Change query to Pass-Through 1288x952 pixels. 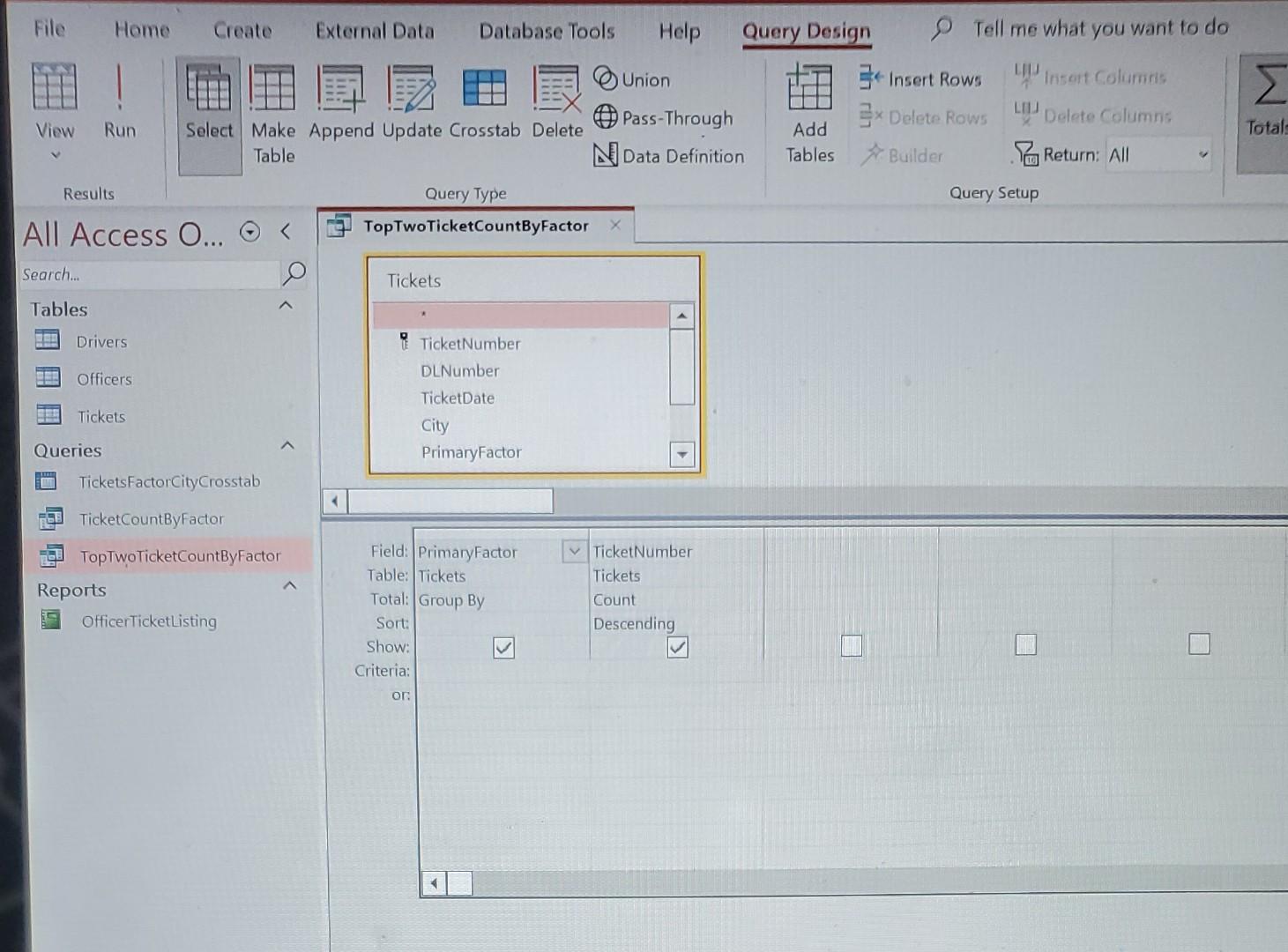(663, 118)
